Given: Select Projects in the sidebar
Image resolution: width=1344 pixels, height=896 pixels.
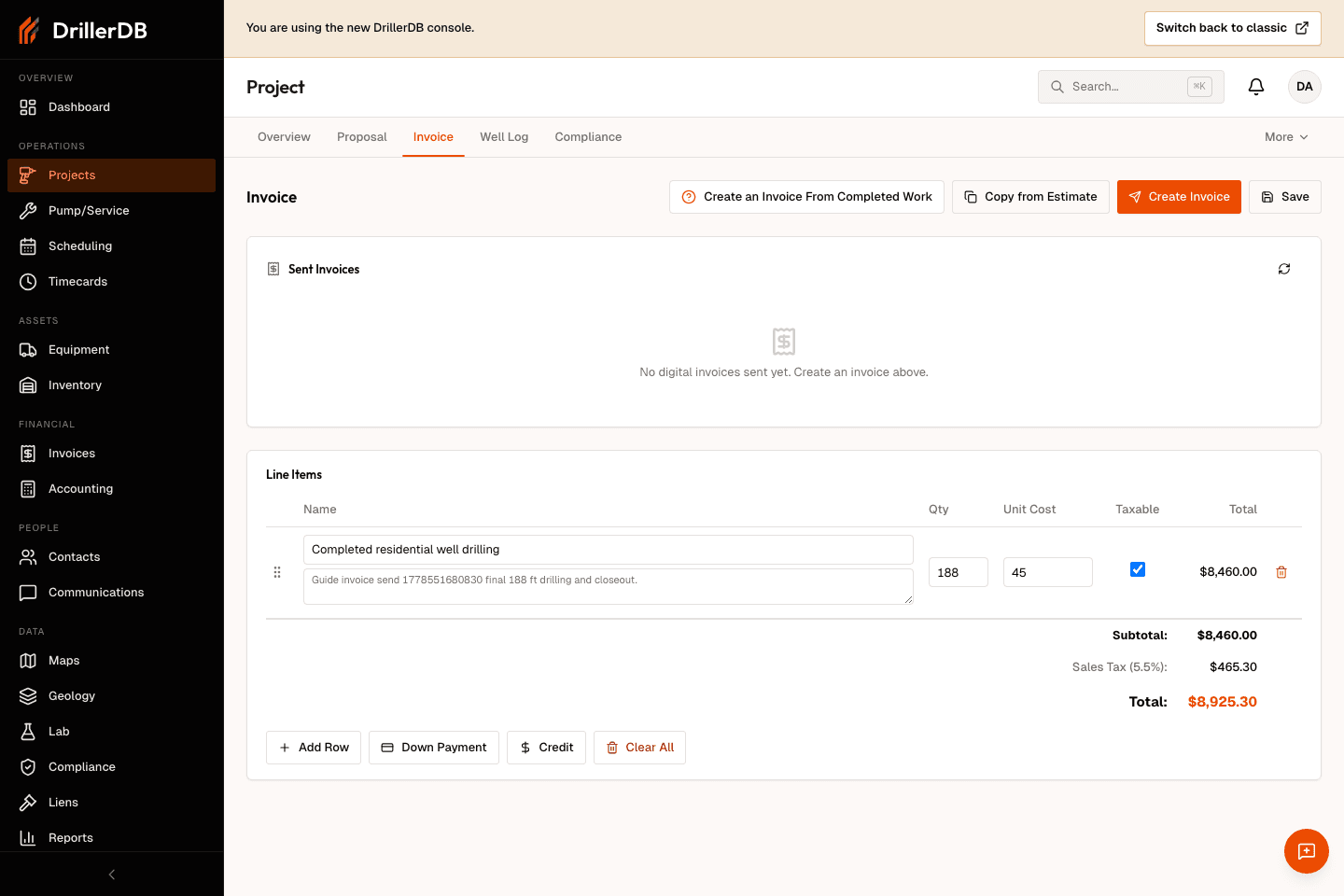Looking at the screenshot, I should click(111, 175).
